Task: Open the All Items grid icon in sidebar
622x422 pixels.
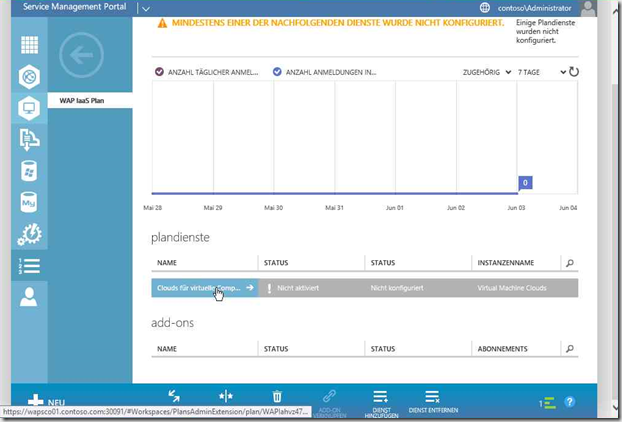Action: point(29,45)
